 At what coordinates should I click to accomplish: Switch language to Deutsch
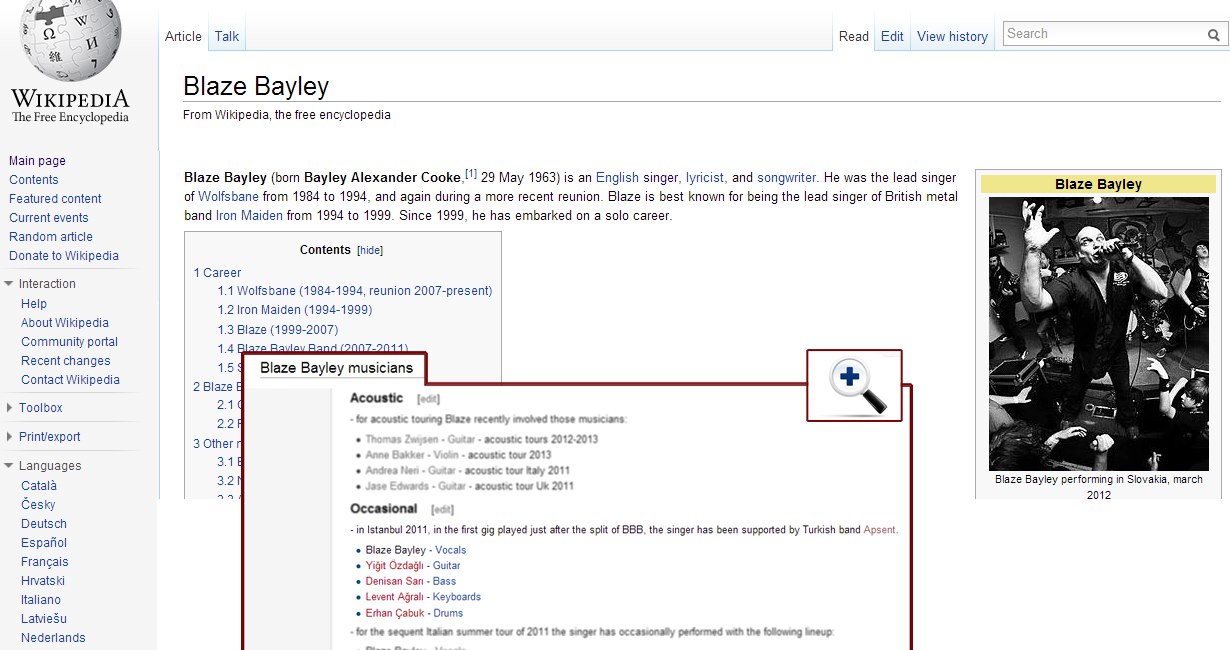pos(44,524)
